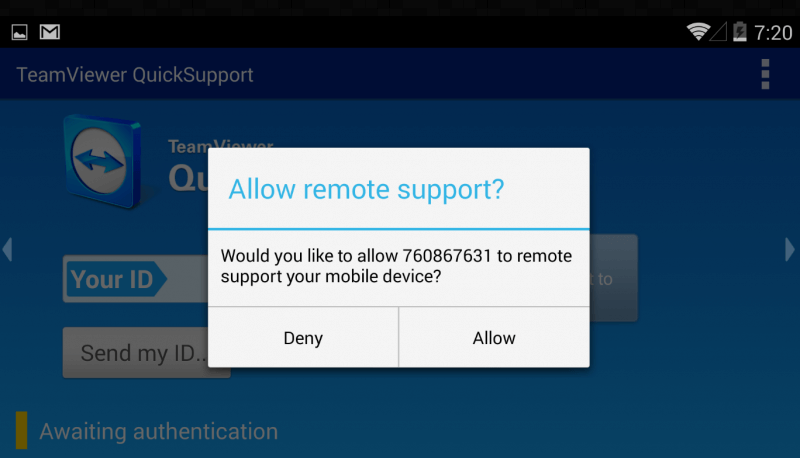Tap the Gmail notification icon

pyautogui.click(x=50, y=32)
